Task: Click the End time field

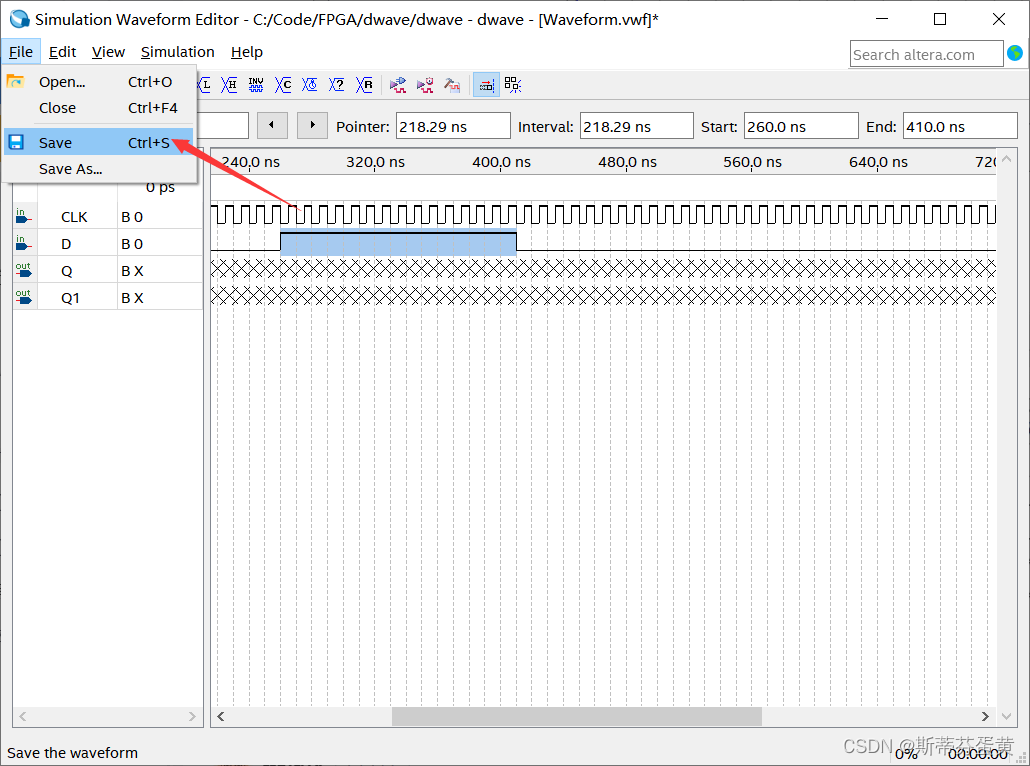Action: pos(960,126)
